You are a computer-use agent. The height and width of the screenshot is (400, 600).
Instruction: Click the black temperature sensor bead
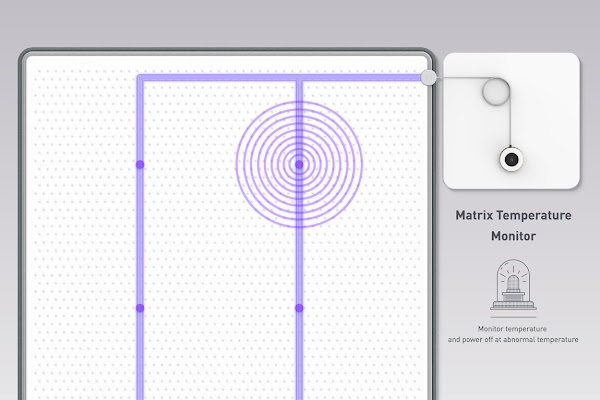511,159
